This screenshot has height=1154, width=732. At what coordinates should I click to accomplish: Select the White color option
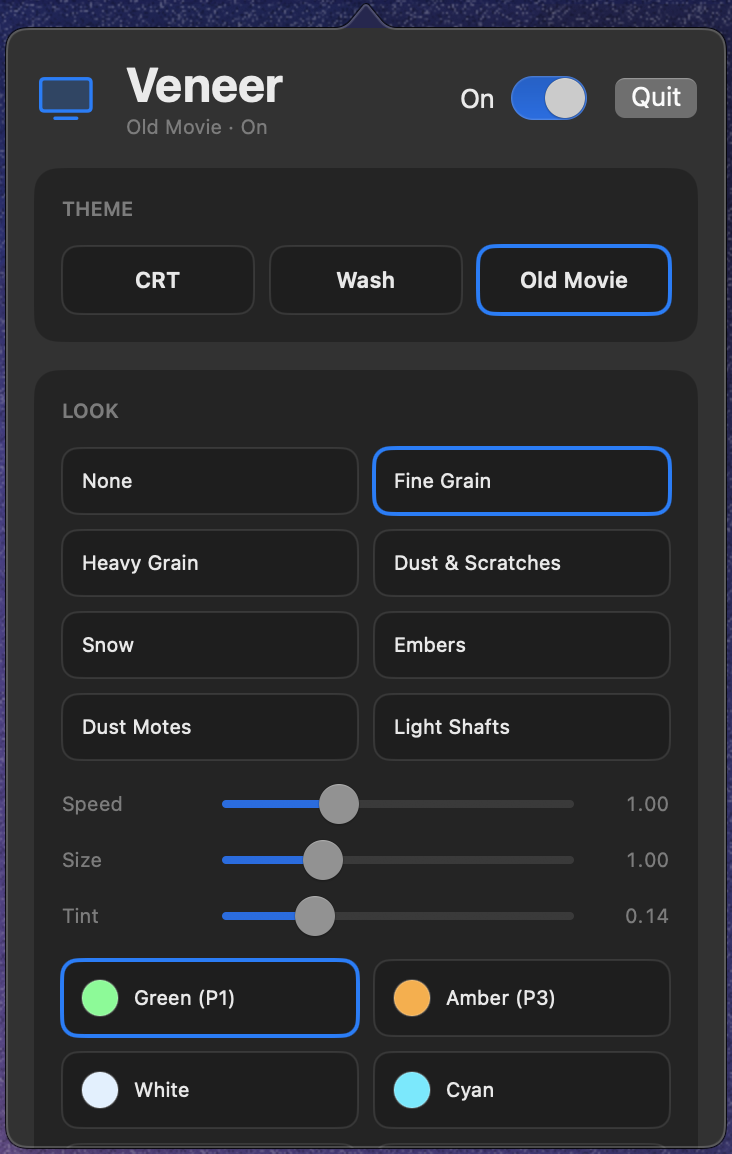(x=210, y=1090)
